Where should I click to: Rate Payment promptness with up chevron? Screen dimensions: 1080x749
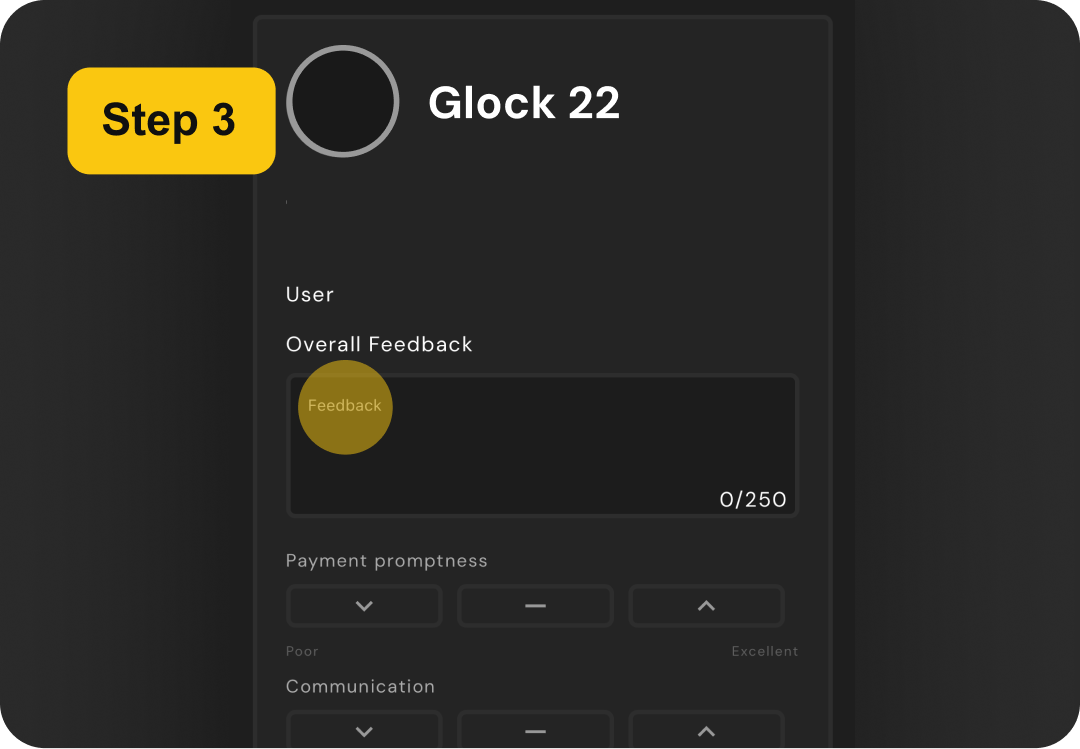[x=706, y=606]
